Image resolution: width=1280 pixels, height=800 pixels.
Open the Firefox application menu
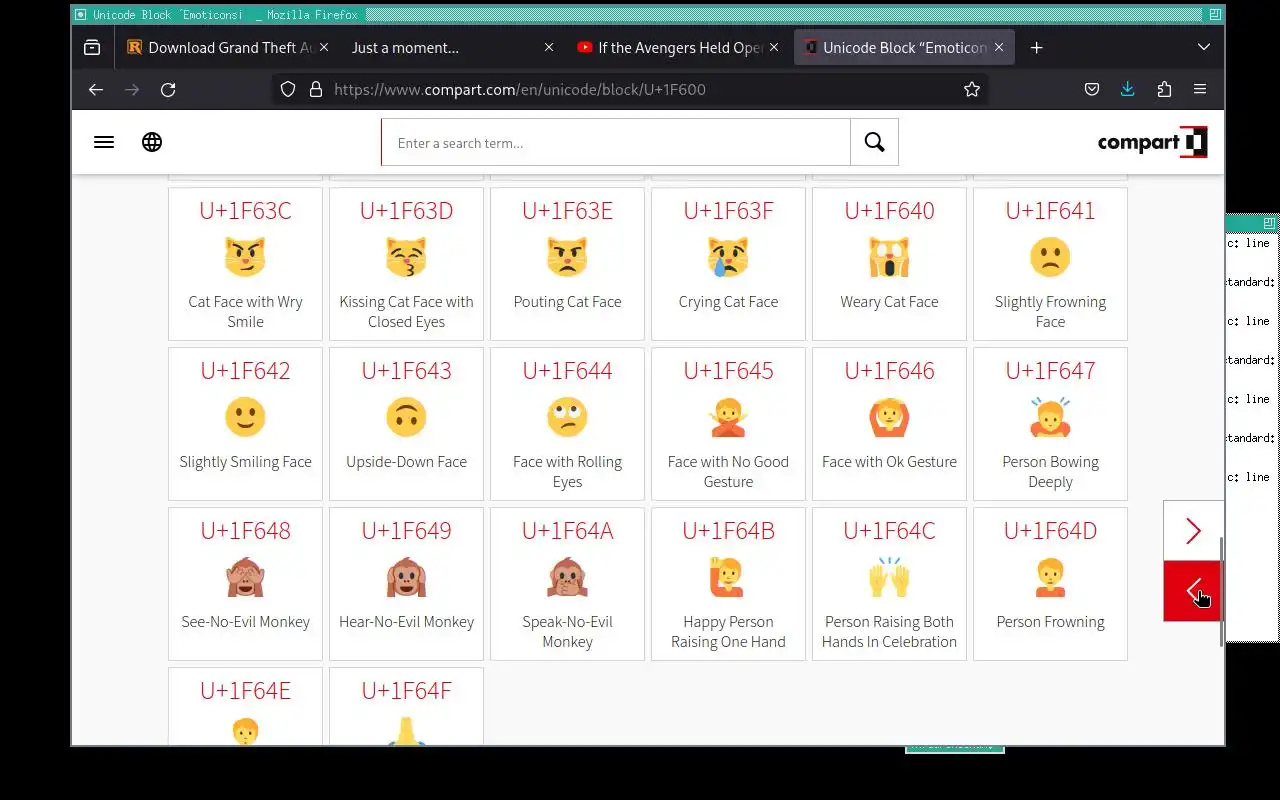pyautogui.click(x=1200, y=89)
